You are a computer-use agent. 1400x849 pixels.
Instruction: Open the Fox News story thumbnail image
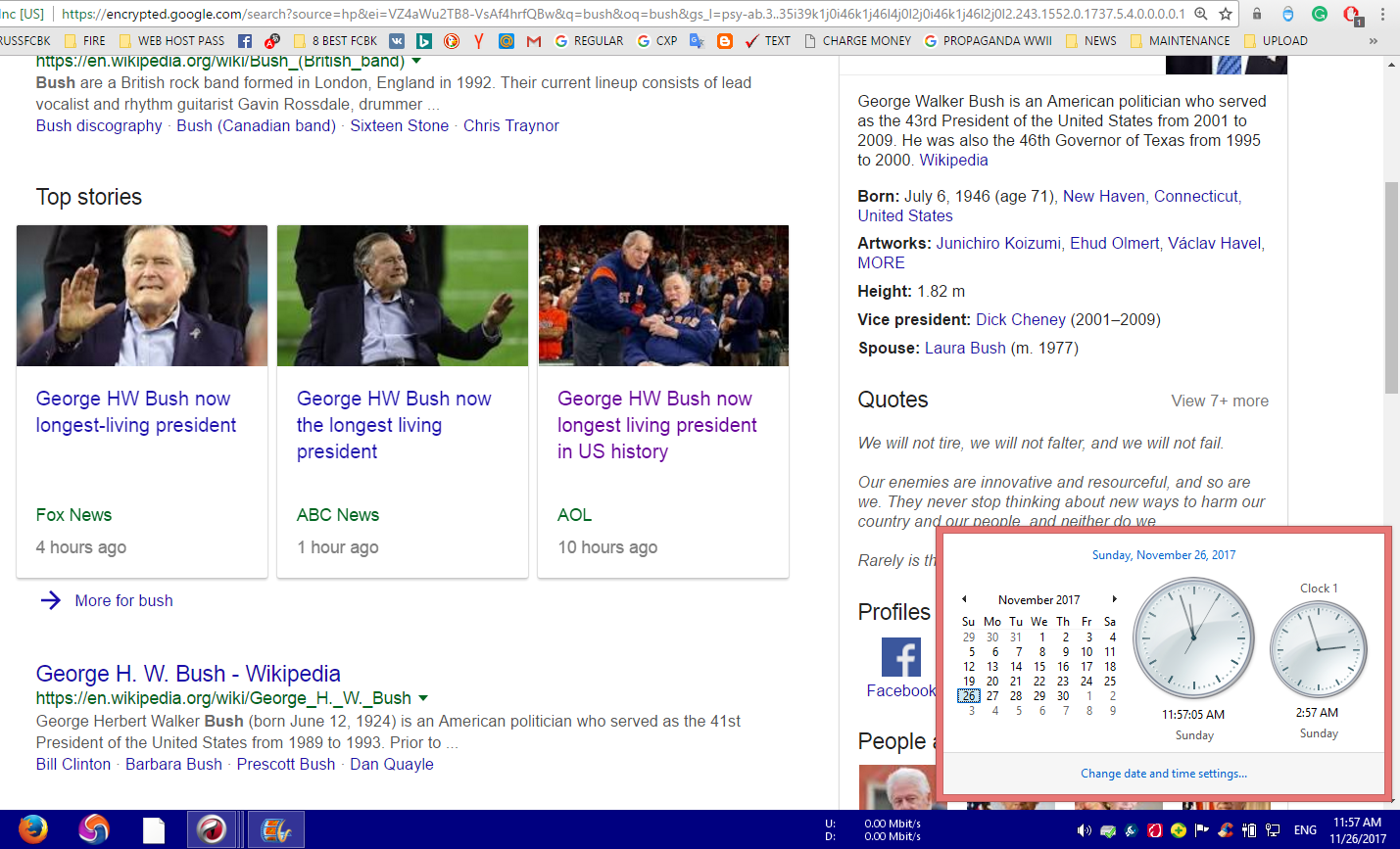pyautogui.click(x=142, y=296)
